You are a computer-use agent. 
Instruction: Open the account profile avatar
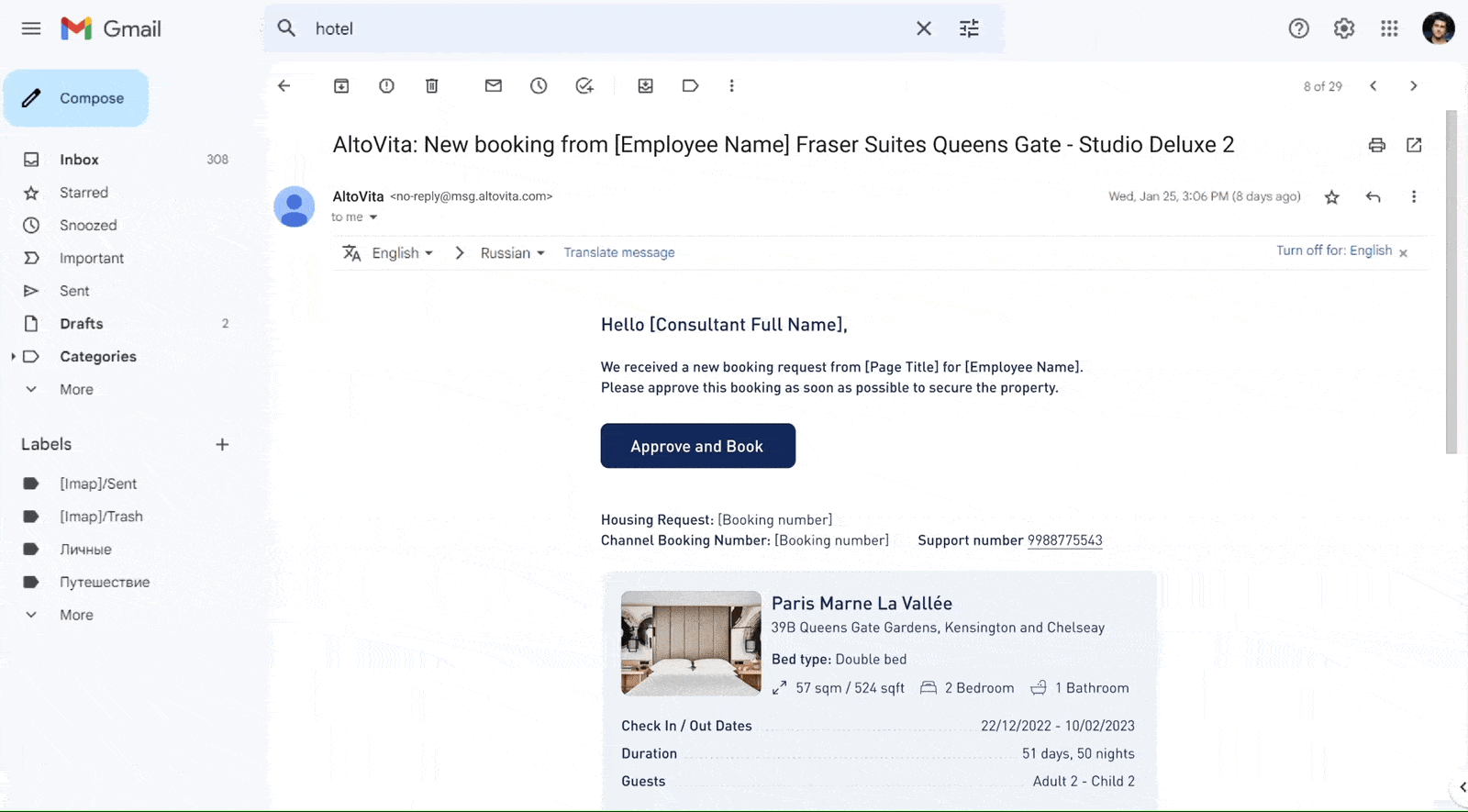1438,28
